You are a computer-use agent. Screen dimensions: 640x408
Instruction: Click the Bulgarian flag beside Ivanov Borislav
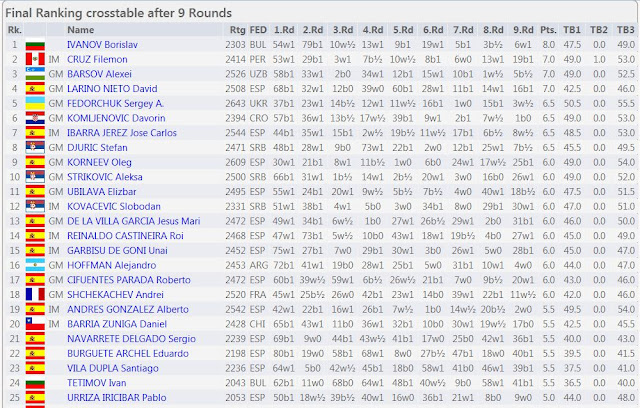34,46
